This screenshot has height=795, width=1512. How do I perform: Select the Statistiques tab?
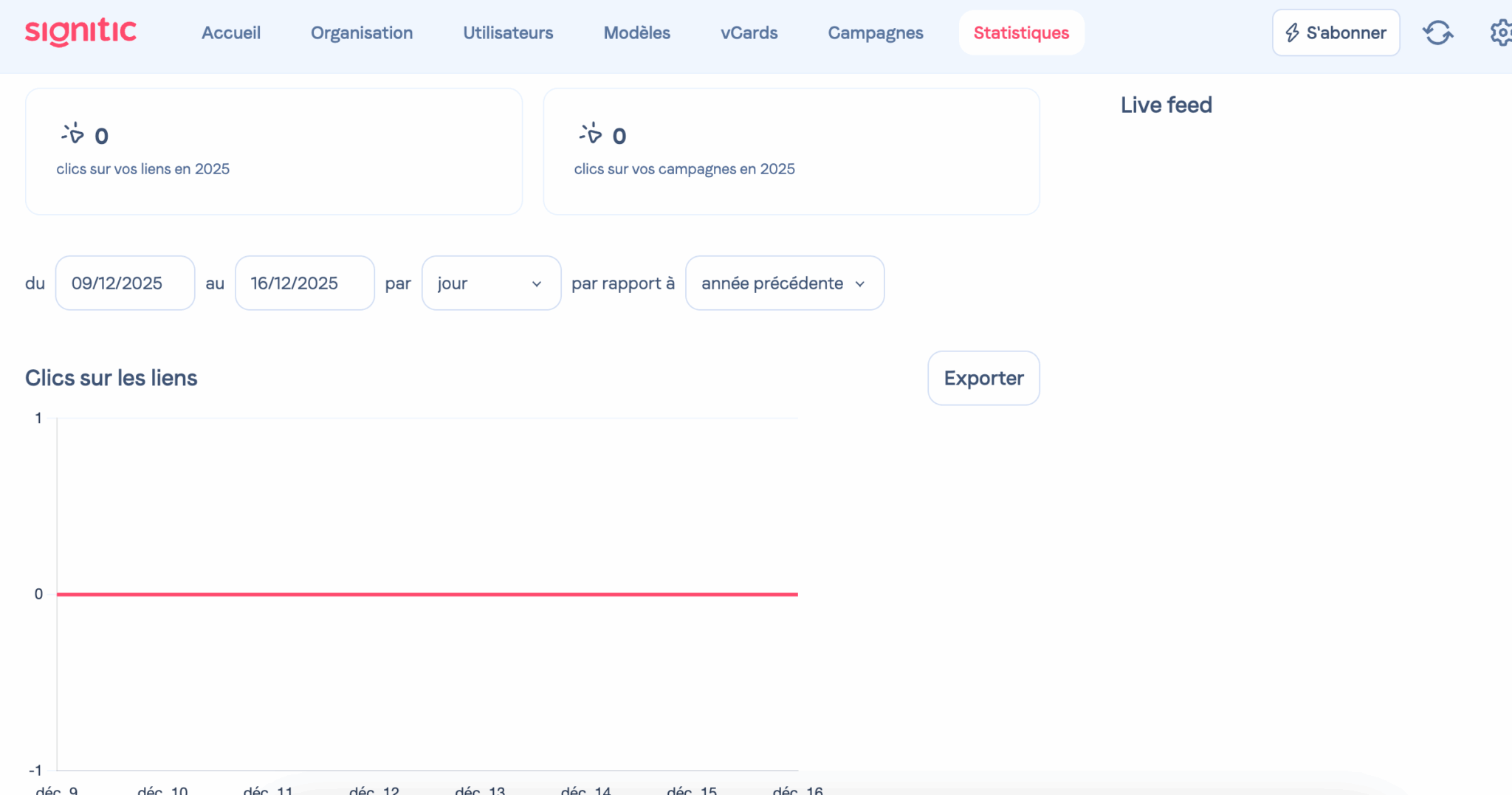[x=1022, y=32]
